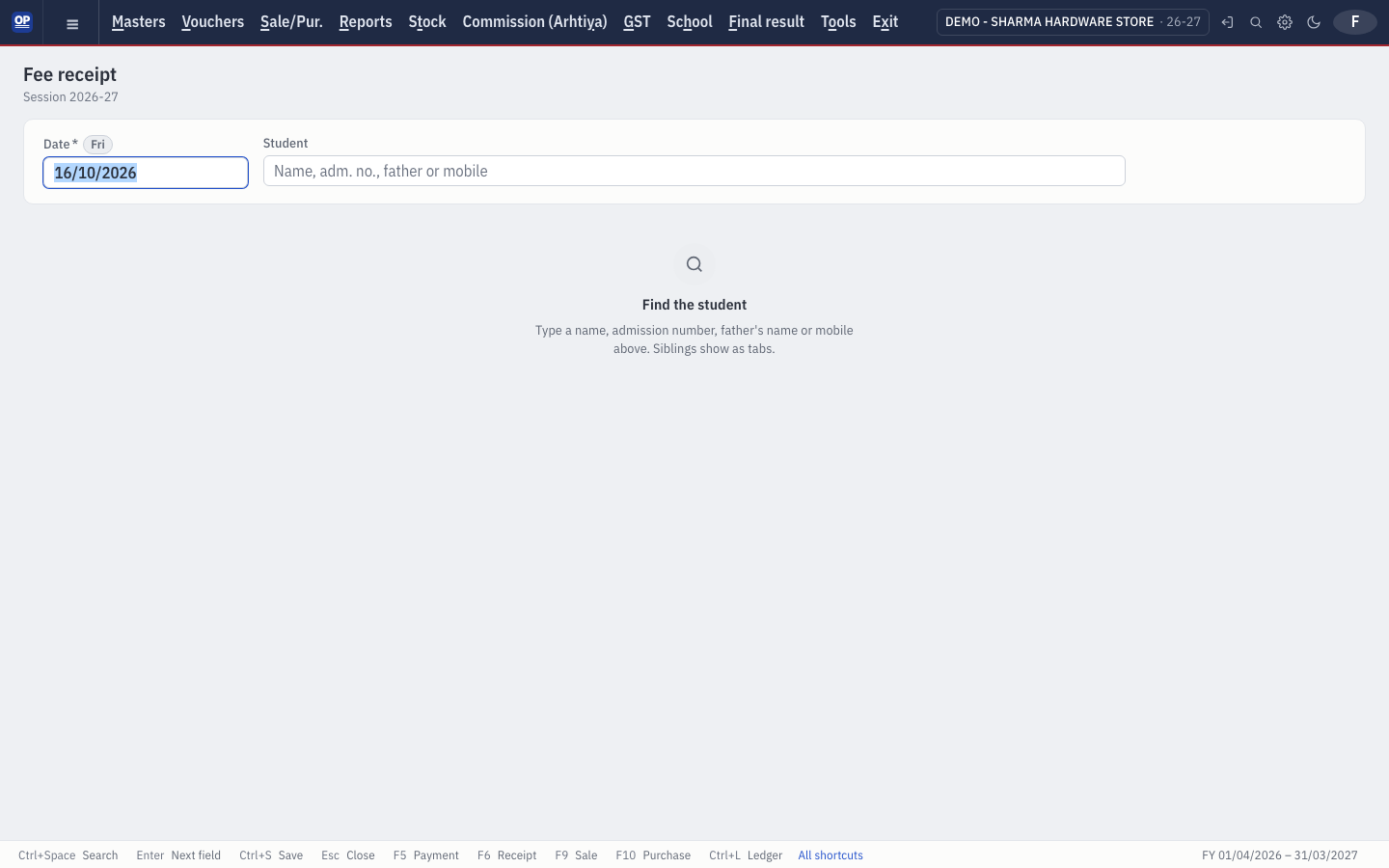
Task: Click the Ctrl+S Save shortcut
Action: point(271,855)
